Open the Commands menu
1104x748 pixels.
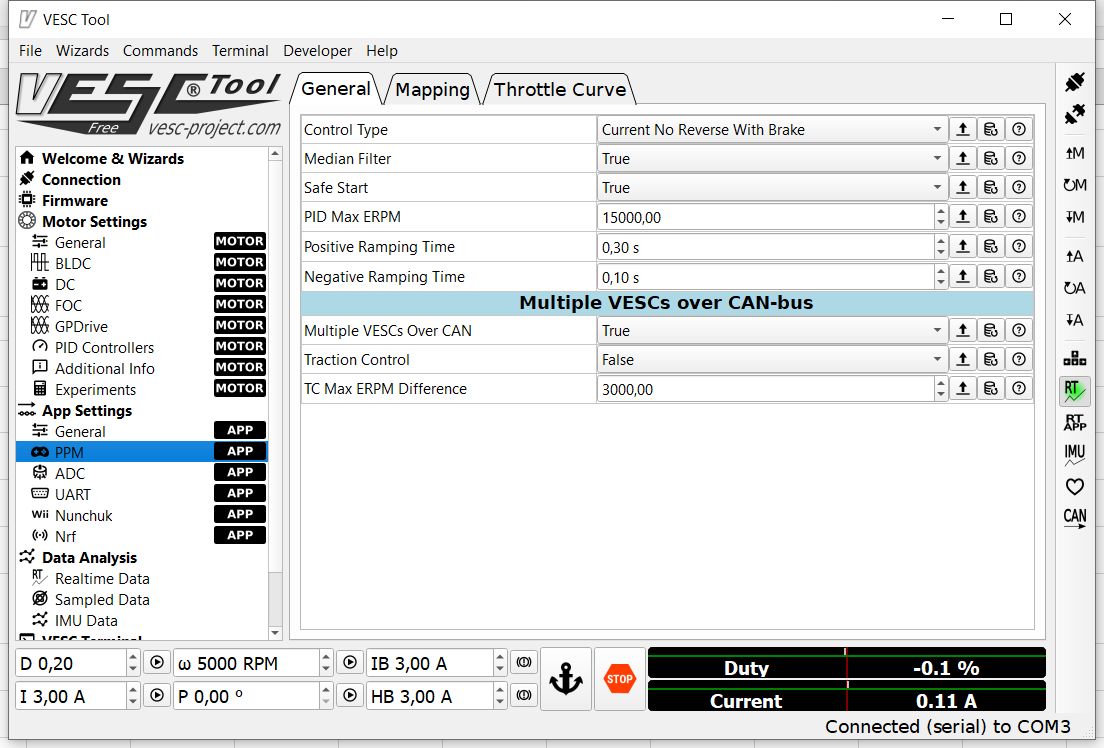161,51
